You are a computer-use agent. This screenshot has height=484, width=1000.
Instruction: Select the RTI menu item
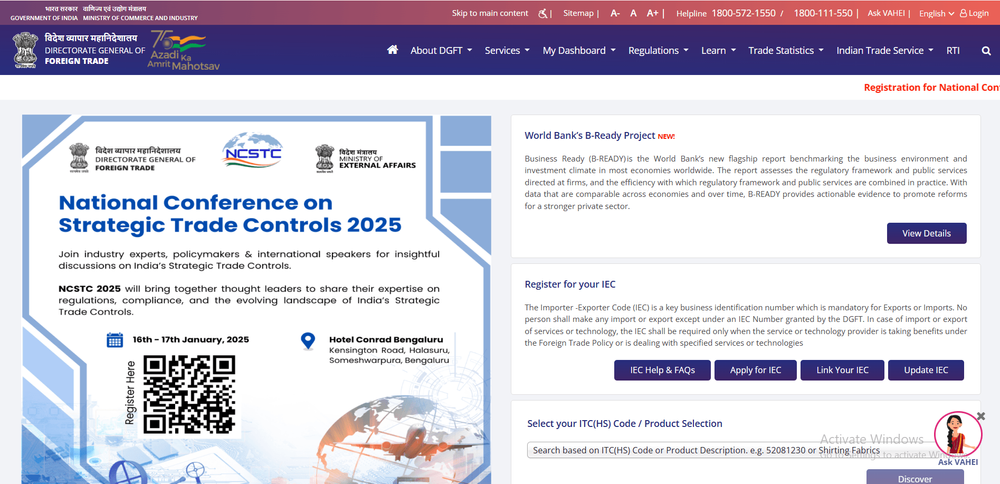pyautogui.click(x=953, y=50)
